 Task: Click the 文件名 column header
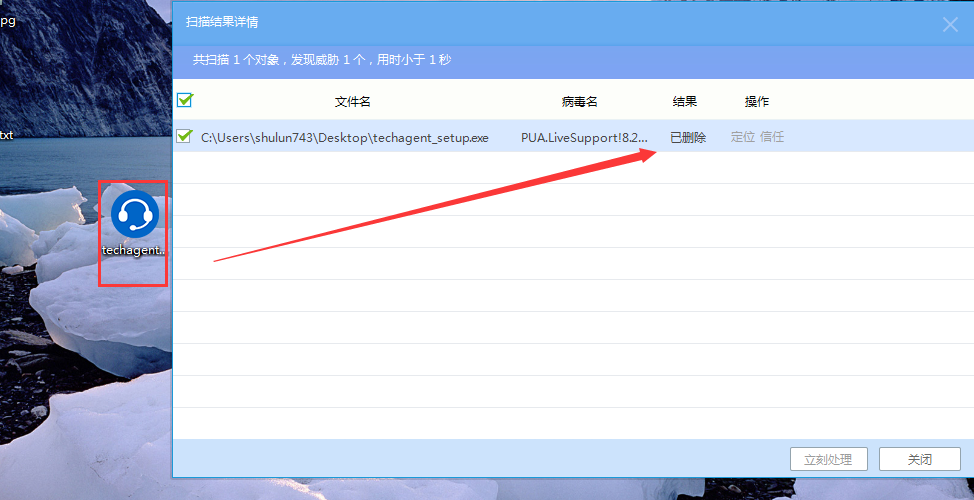coord(353,102)
